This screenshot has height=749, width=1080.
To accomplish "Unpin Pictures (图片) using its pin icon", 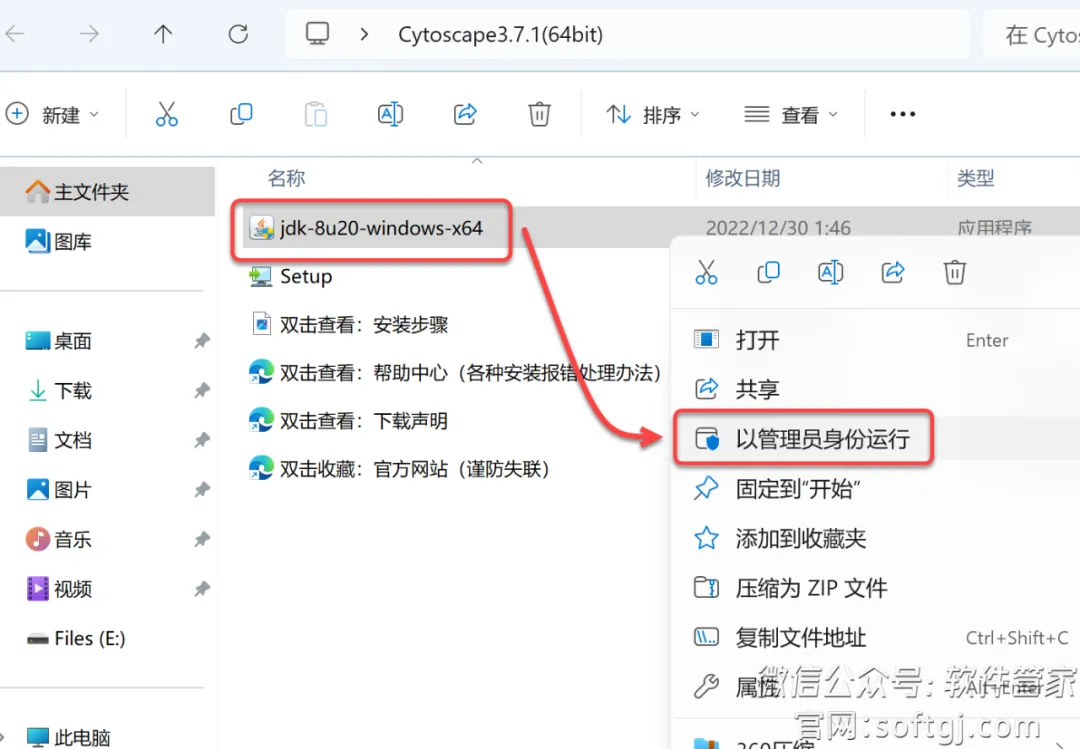I will tap(202, 490).
